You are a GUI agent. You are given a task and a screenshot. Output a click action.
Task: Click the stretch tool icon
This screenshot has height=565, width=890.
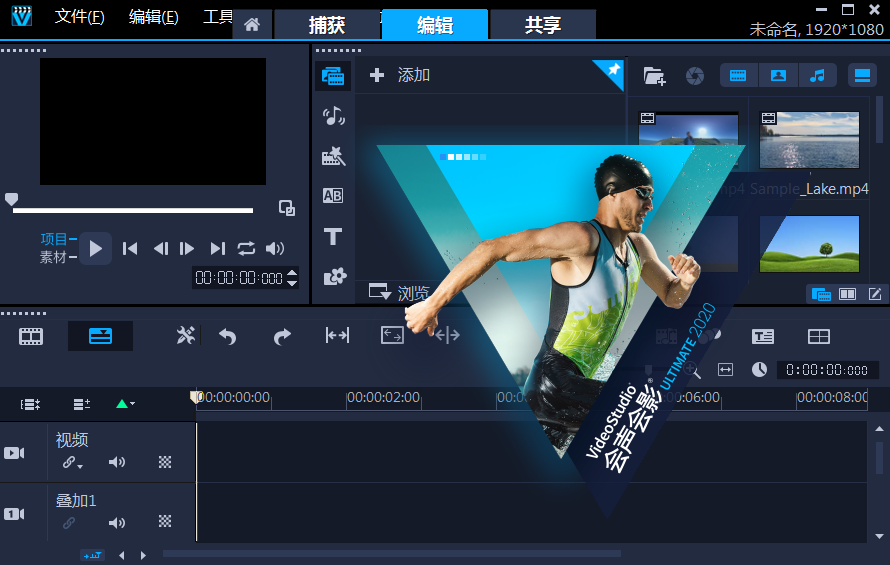pos(392,336)
